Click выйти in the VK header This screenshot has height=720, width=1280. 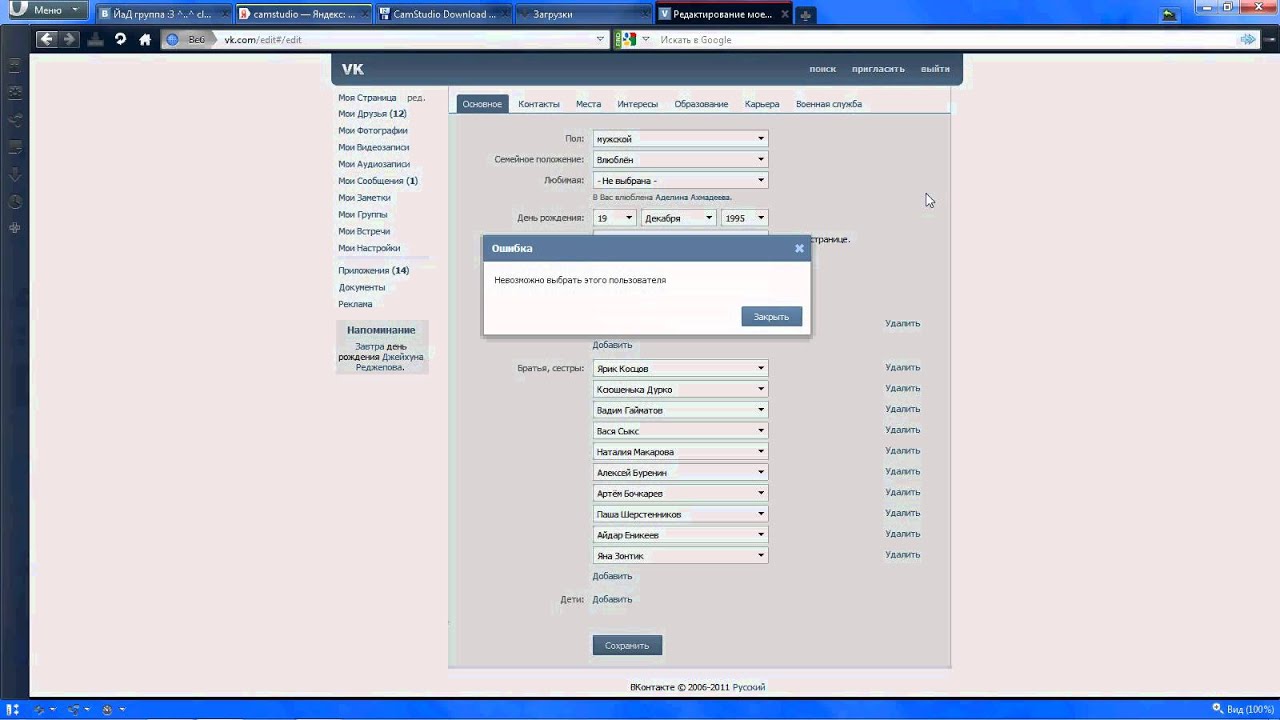935,69
